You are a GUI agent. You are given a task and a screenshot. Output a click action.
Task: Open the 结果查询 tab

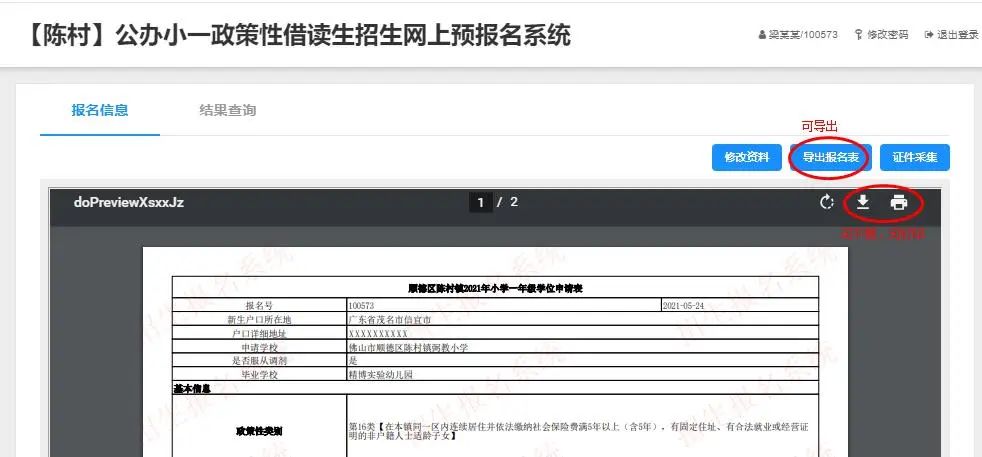(228, 111)
